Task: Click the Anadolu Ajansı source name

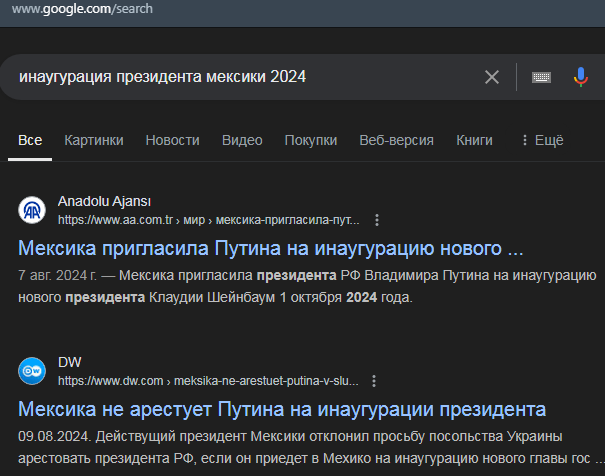Action: click(104, 201)
